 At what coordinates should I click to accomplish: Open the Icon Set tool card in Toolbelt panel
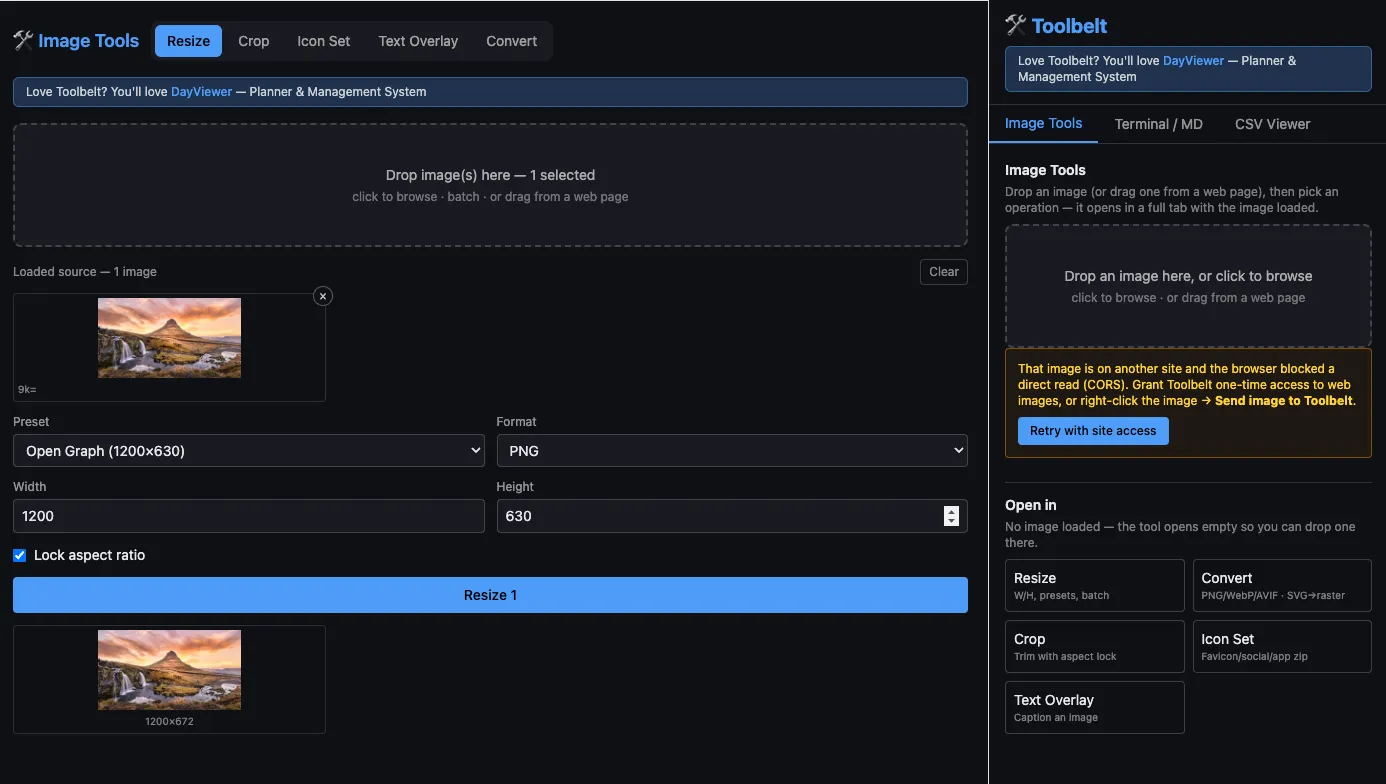point(1282,646)
